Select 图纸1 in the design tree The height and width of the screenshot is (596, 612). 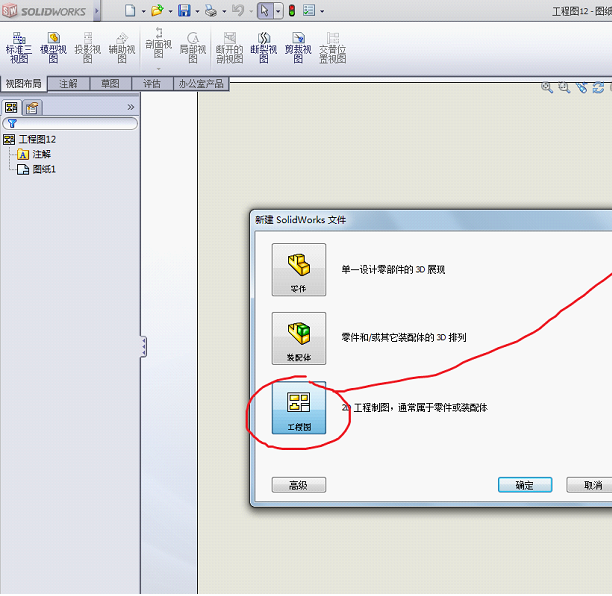(44, 169)
